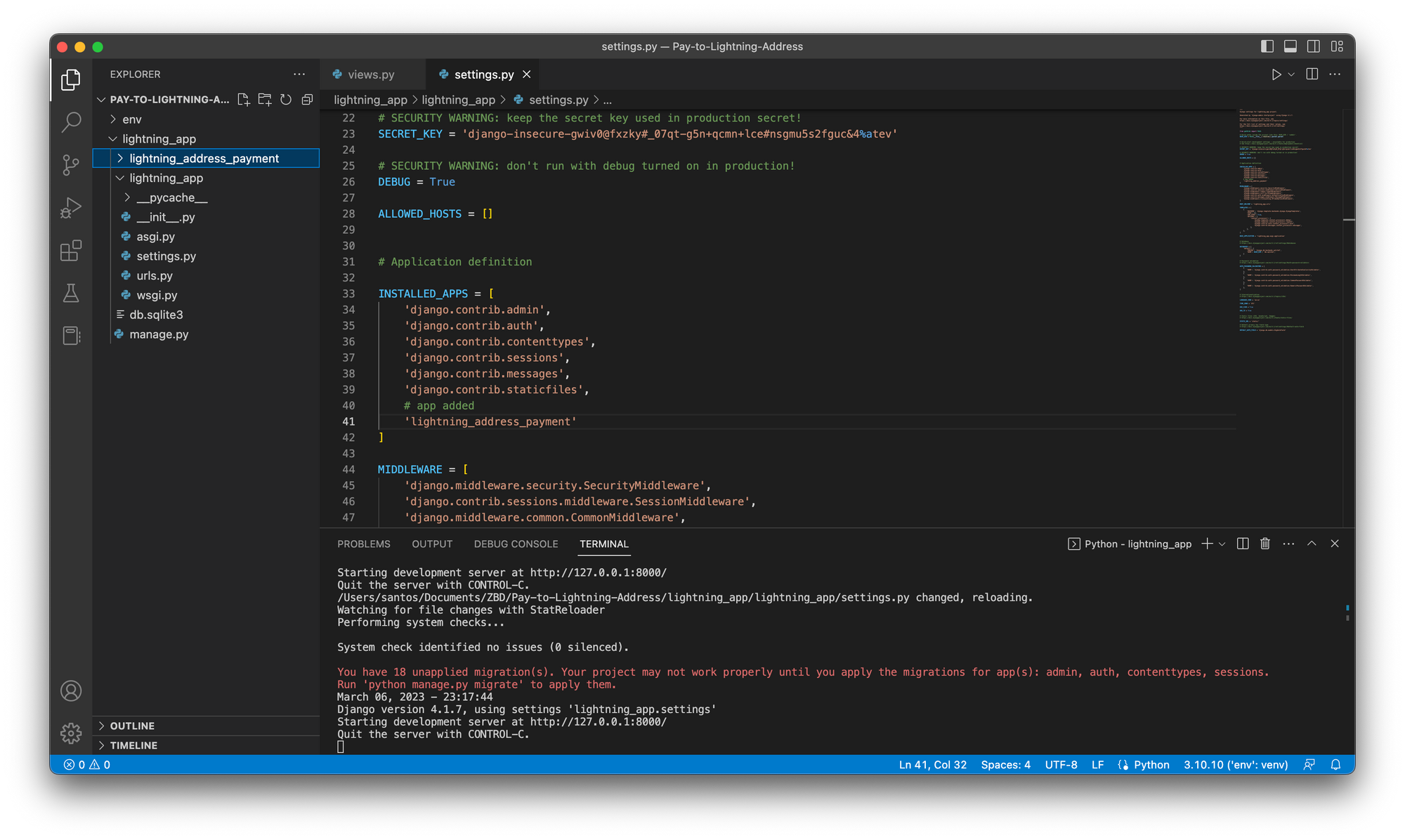
Task: Collapse all folders in Explorer
Action: click(307, 100)
